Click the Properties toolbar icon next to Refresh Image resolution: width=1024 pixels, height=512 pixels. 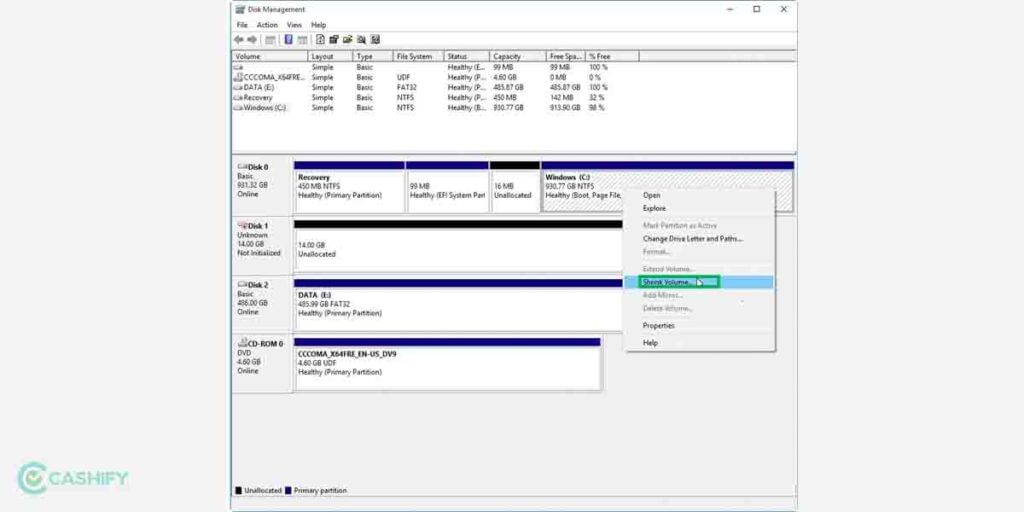tap(334, 40)
